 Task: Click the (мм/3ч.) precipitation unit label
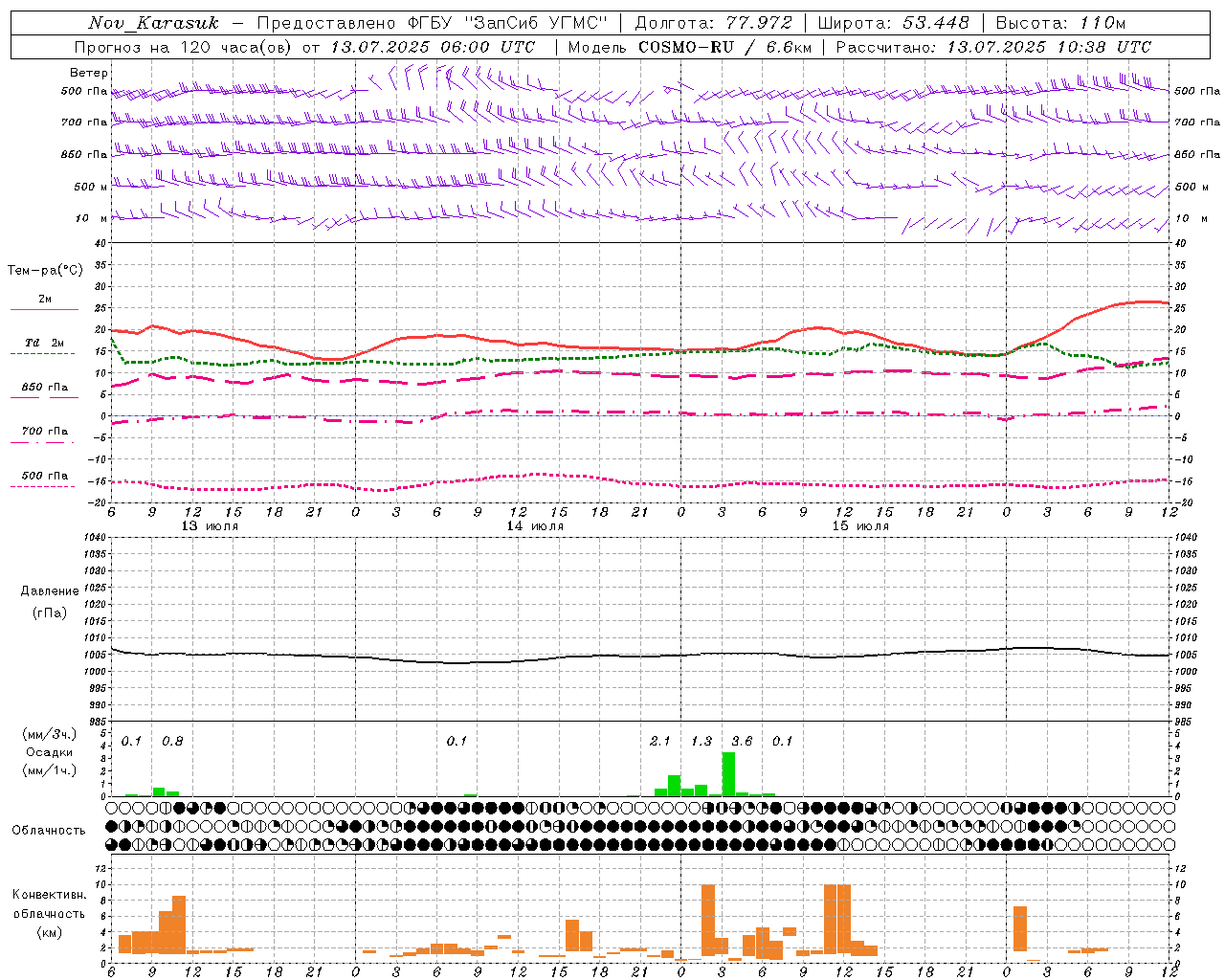50,734
